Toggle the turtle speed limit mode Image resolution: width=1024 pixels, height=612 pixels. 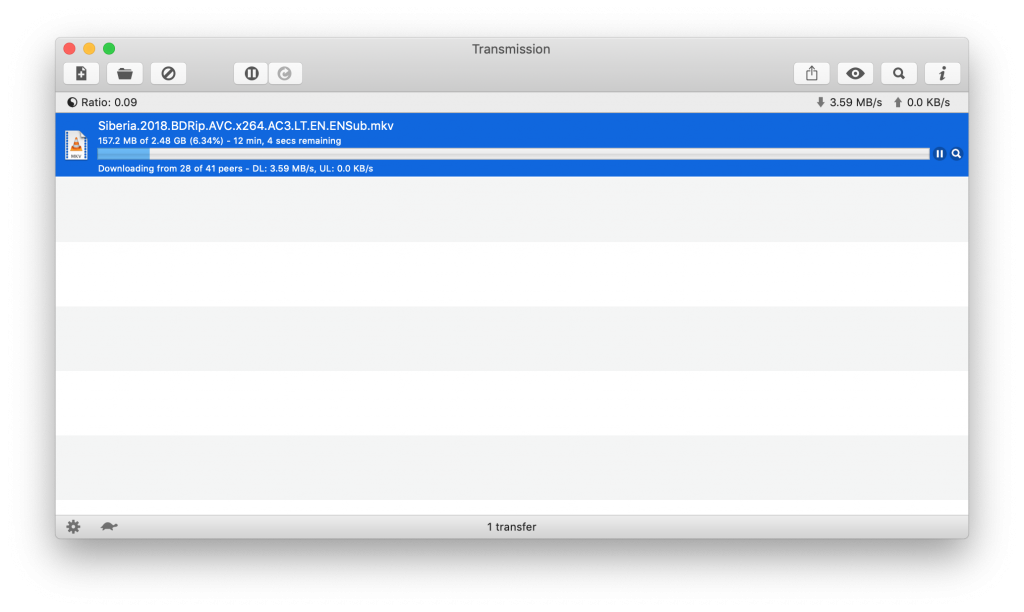[109, 527]
